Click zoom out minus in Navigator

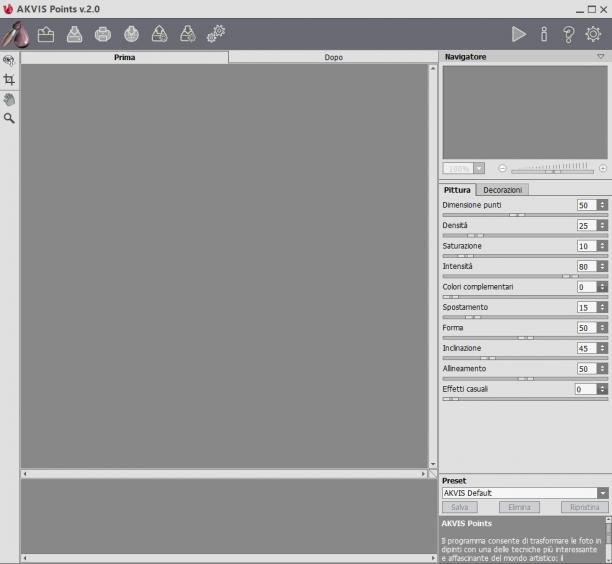502,169
